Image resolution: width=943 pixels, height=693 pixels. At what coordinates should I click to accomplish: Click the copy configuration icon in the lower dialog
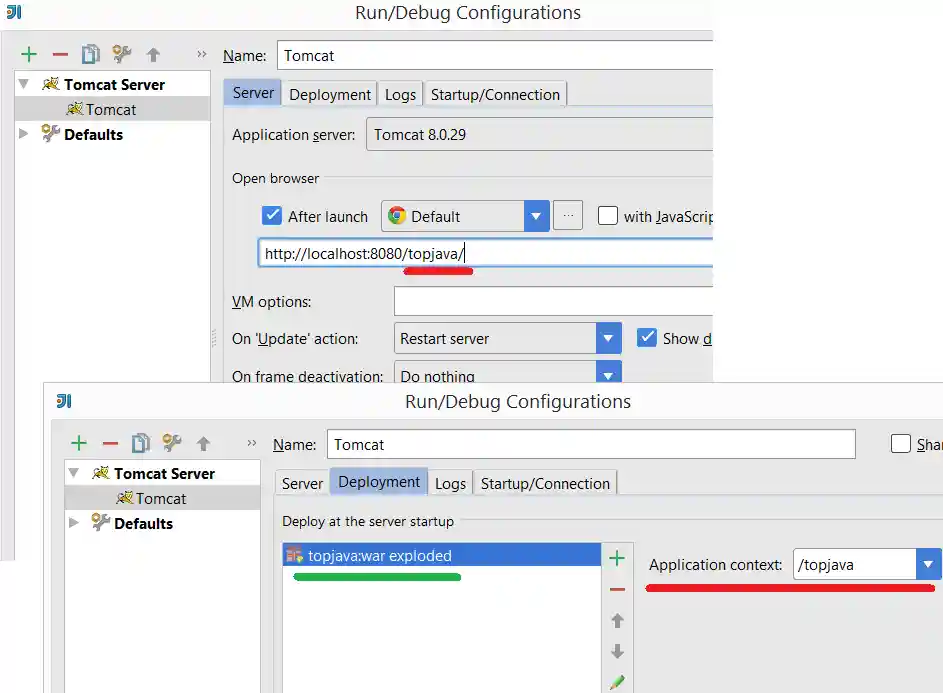(141, 443)
